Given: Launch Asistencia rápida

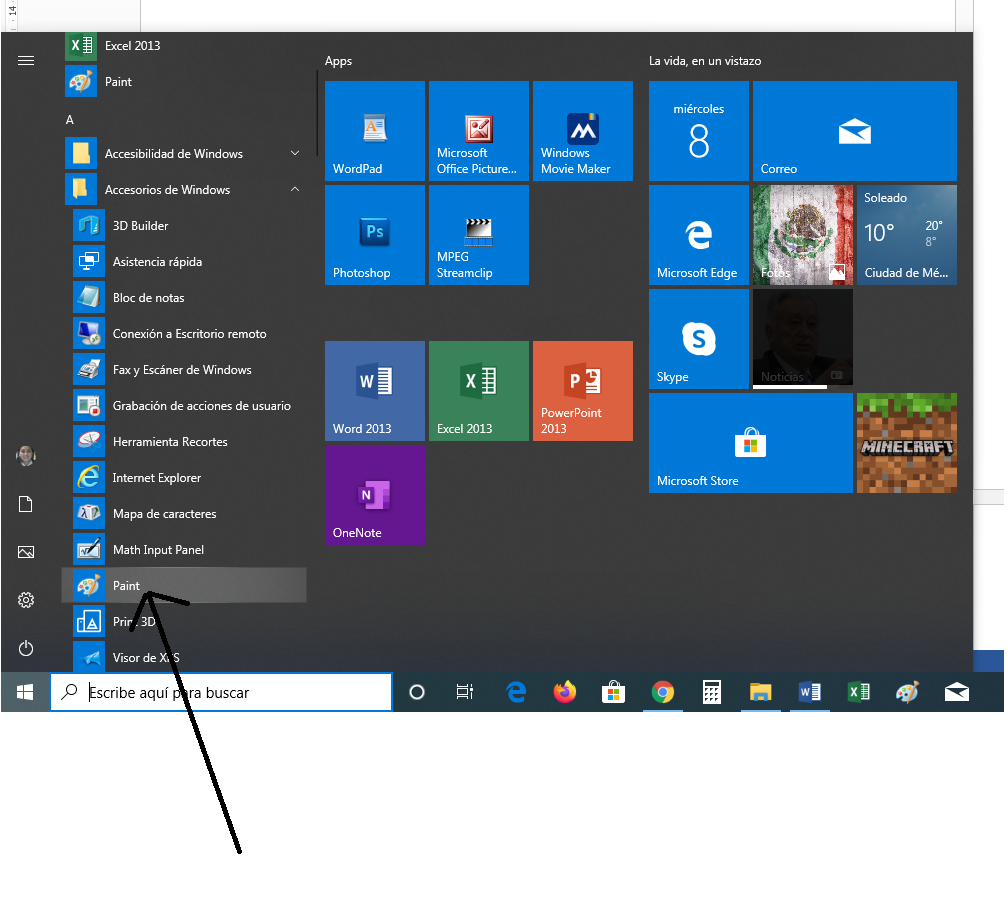Looking at the screenshot, I should 184,262.
